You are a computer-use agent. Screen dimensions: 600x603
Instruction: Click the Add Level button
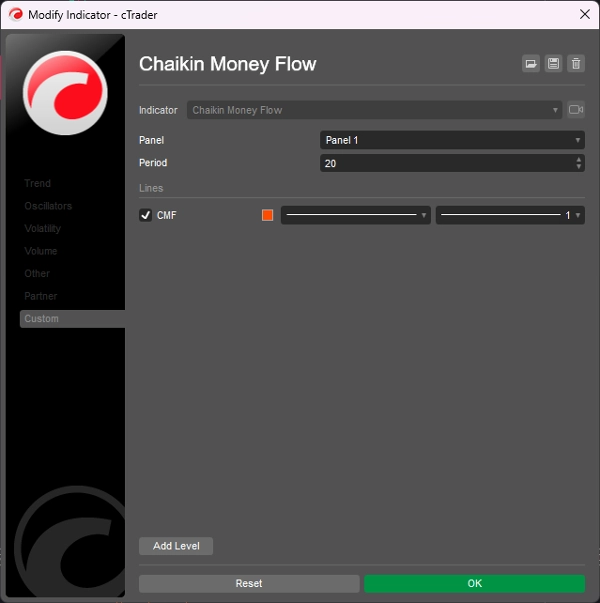point(176,546)
